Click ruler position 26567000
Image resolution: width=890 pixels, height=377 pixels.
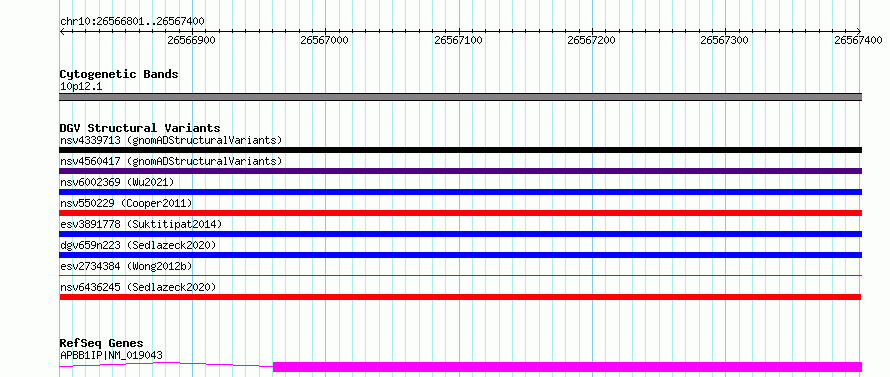tap(325, 40)
